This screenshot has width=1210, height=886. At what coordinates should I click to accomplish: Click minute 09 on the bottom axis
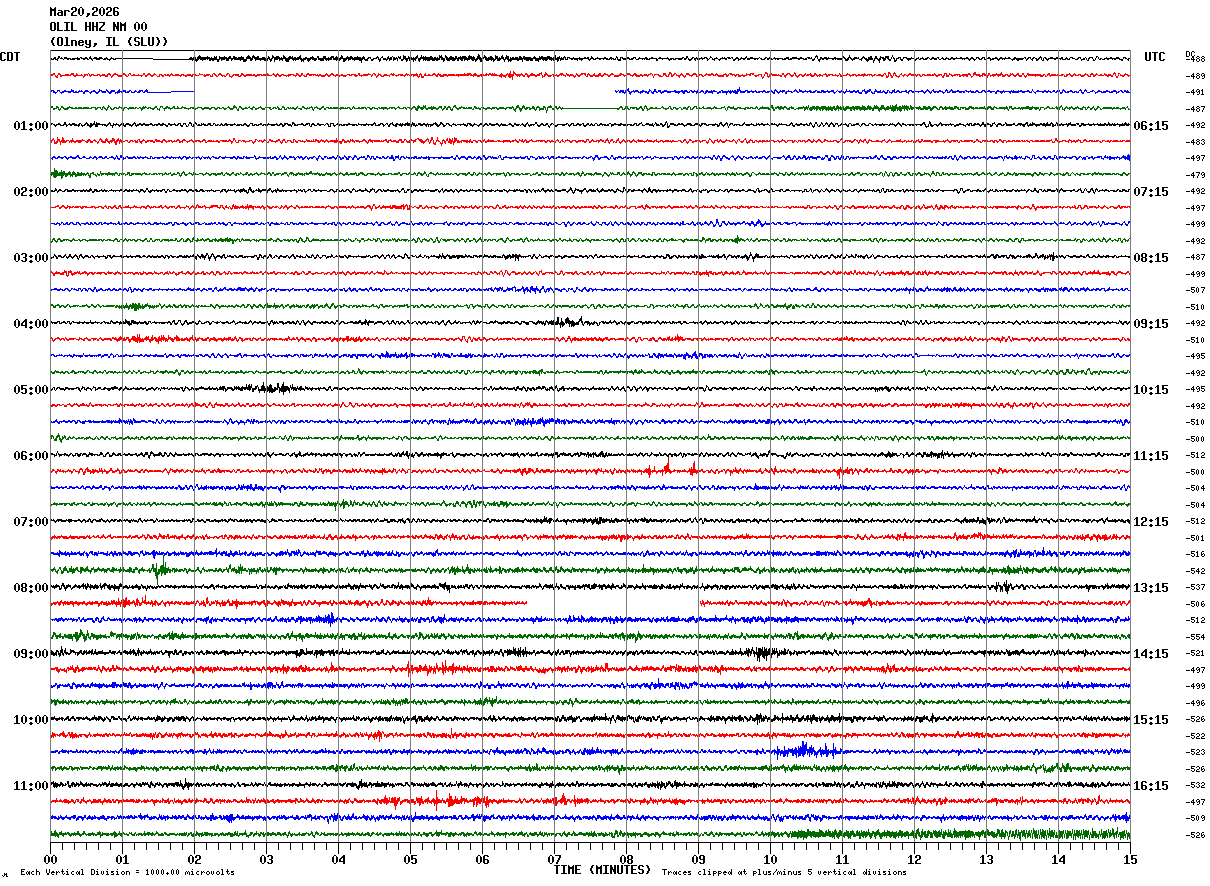[698, 859]
